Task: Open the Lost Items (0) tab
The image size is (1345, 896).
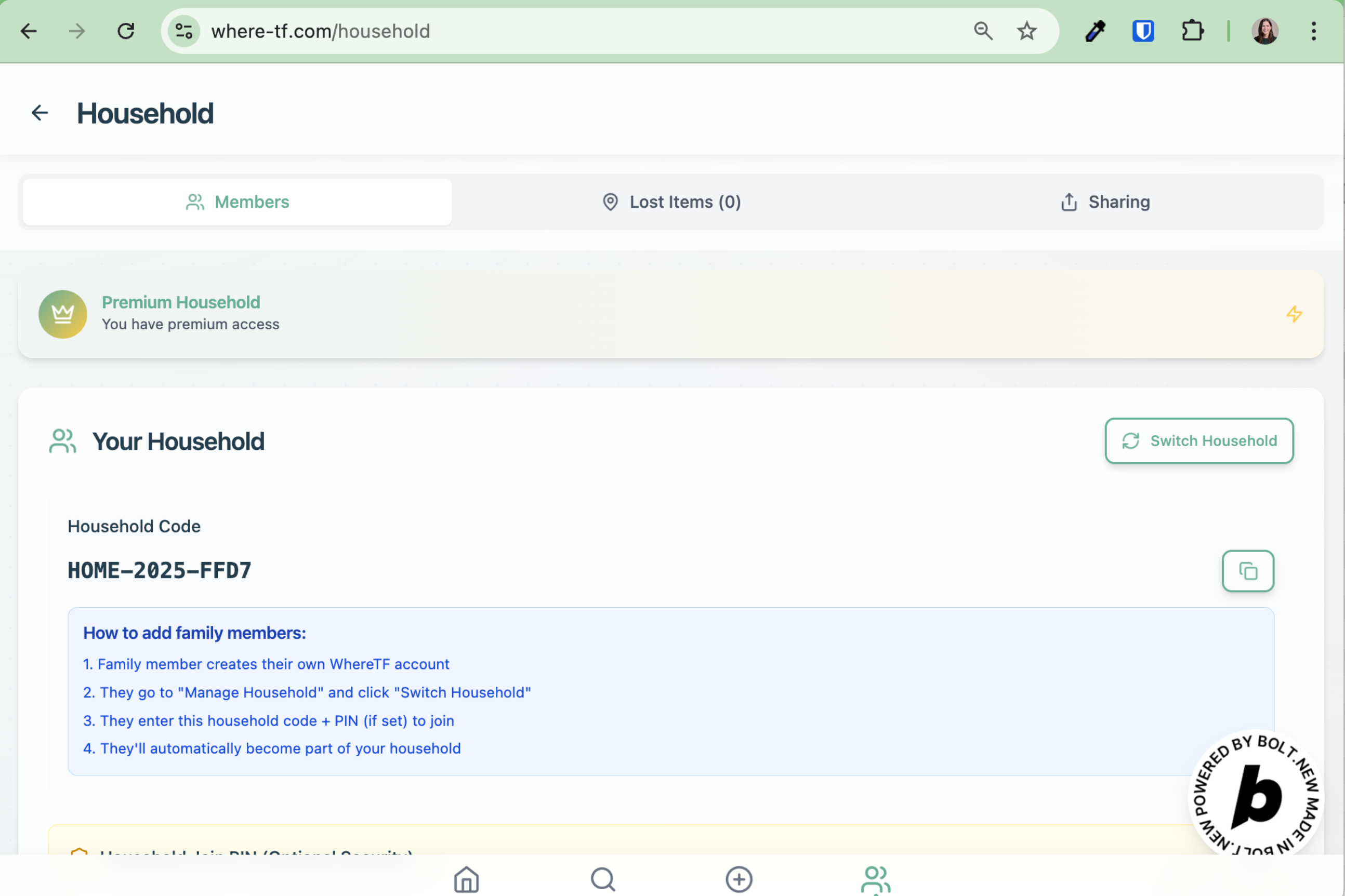Action: coord(671,202)
